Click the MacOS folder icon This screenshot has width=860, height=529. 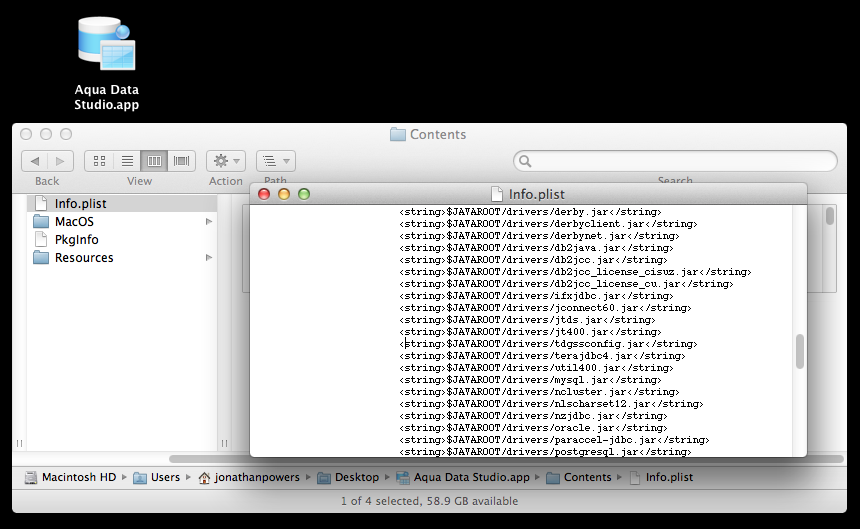tap(41, 221)
